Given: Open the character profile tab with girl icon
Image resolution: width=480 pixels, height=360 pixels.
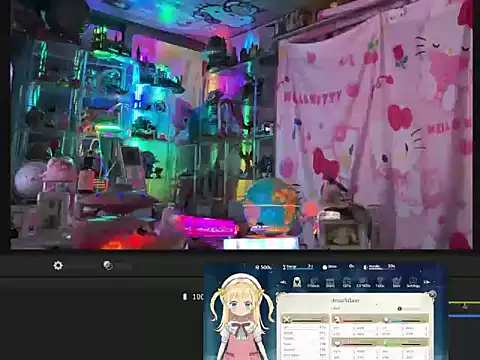Looking at the screenshot, I should click(x=297, y=282).
